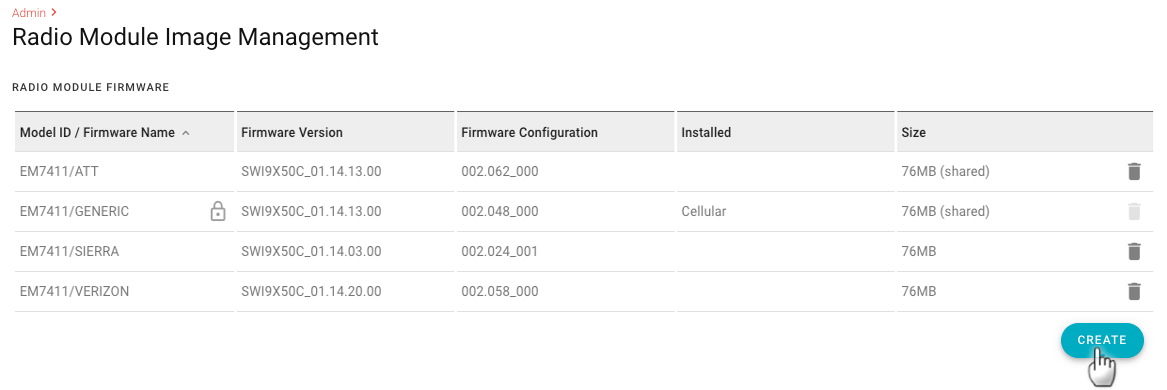Delete the EM7411/ATT firmware image
Viewport: 1167px width, 390px height.
point(1134,172)
